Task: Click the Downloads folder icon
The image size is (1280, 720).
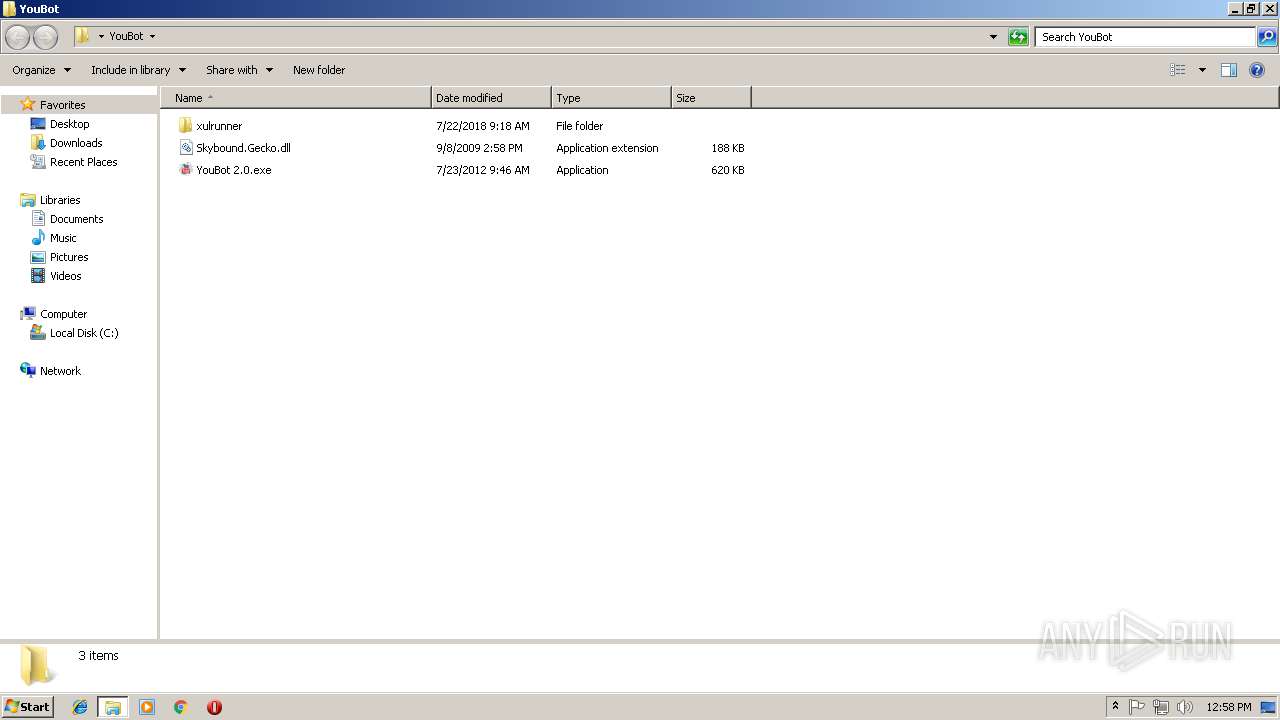Action: pyautogui.click(x=38, y=143)
